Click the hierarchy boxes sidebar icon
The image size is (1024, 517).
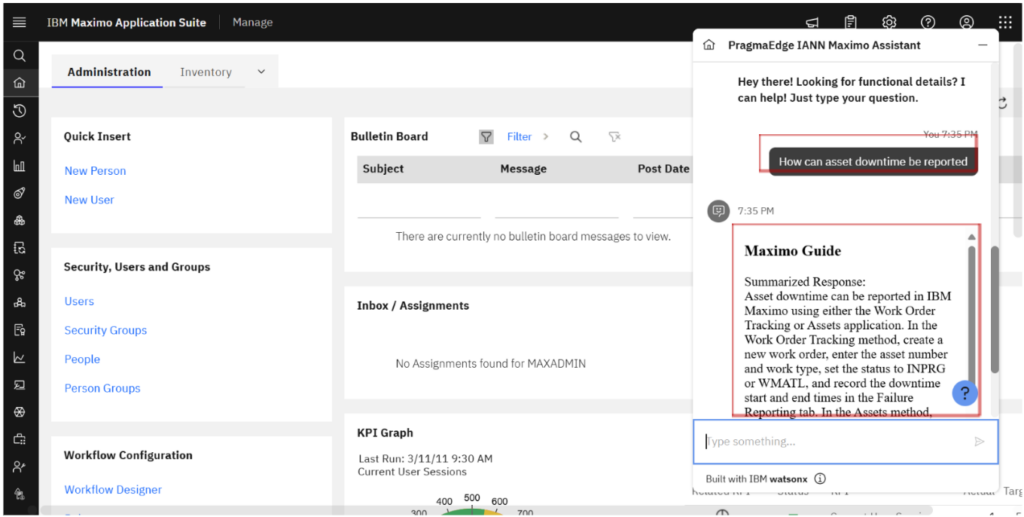click(x=19, y=303)
